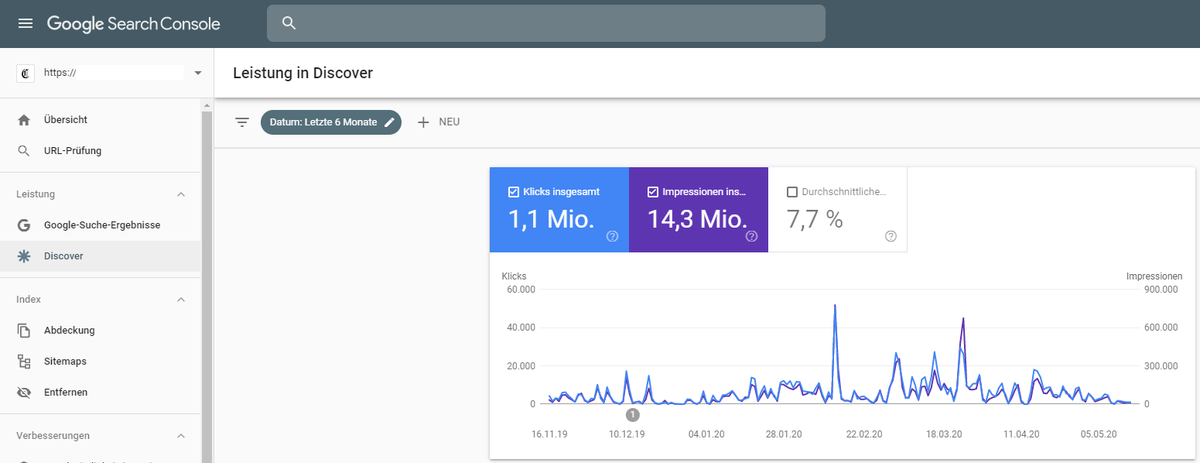Open the hamburger main menu
1200x463 pixels.
[x=25, y=23]
